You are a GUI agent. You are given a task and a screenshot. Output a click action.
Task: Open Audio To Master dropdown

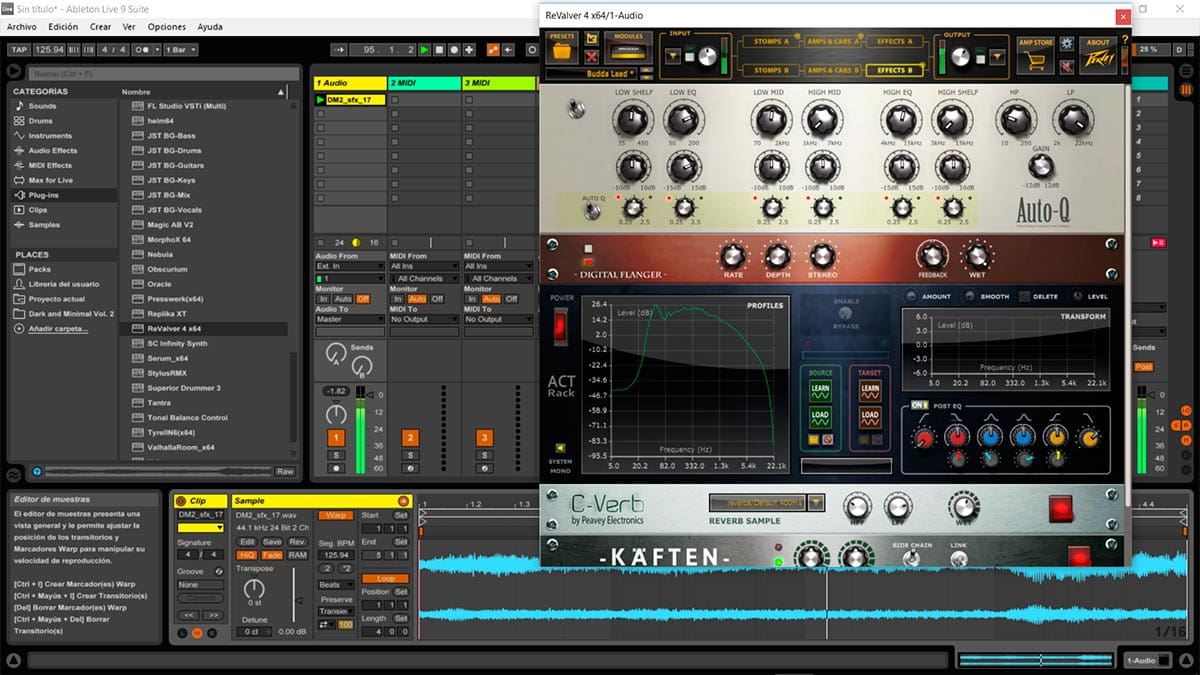(x=350, y=319)
